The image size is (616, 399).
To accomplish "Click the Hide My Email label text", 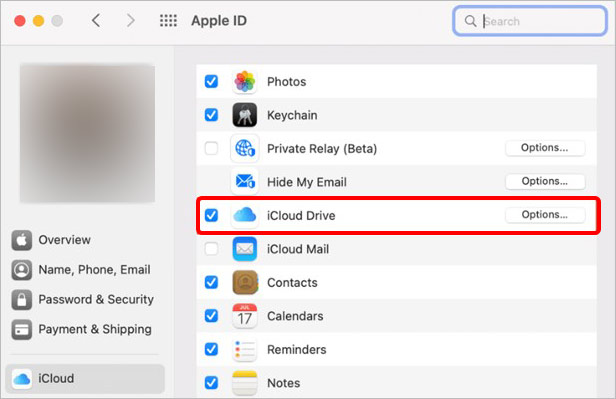I will tap(307, 182).
